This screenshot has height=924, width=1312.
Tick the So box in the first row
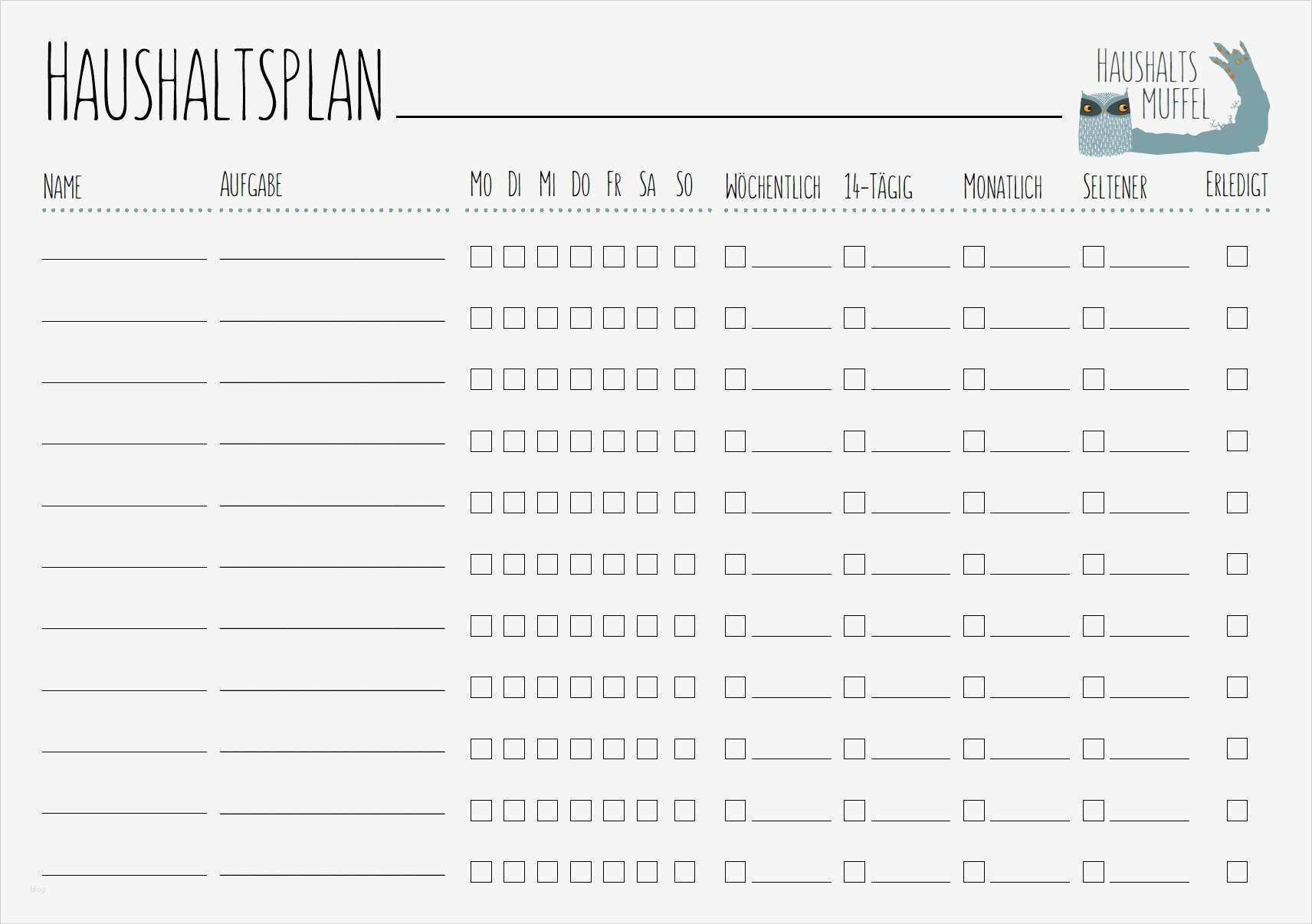[684, 256]
